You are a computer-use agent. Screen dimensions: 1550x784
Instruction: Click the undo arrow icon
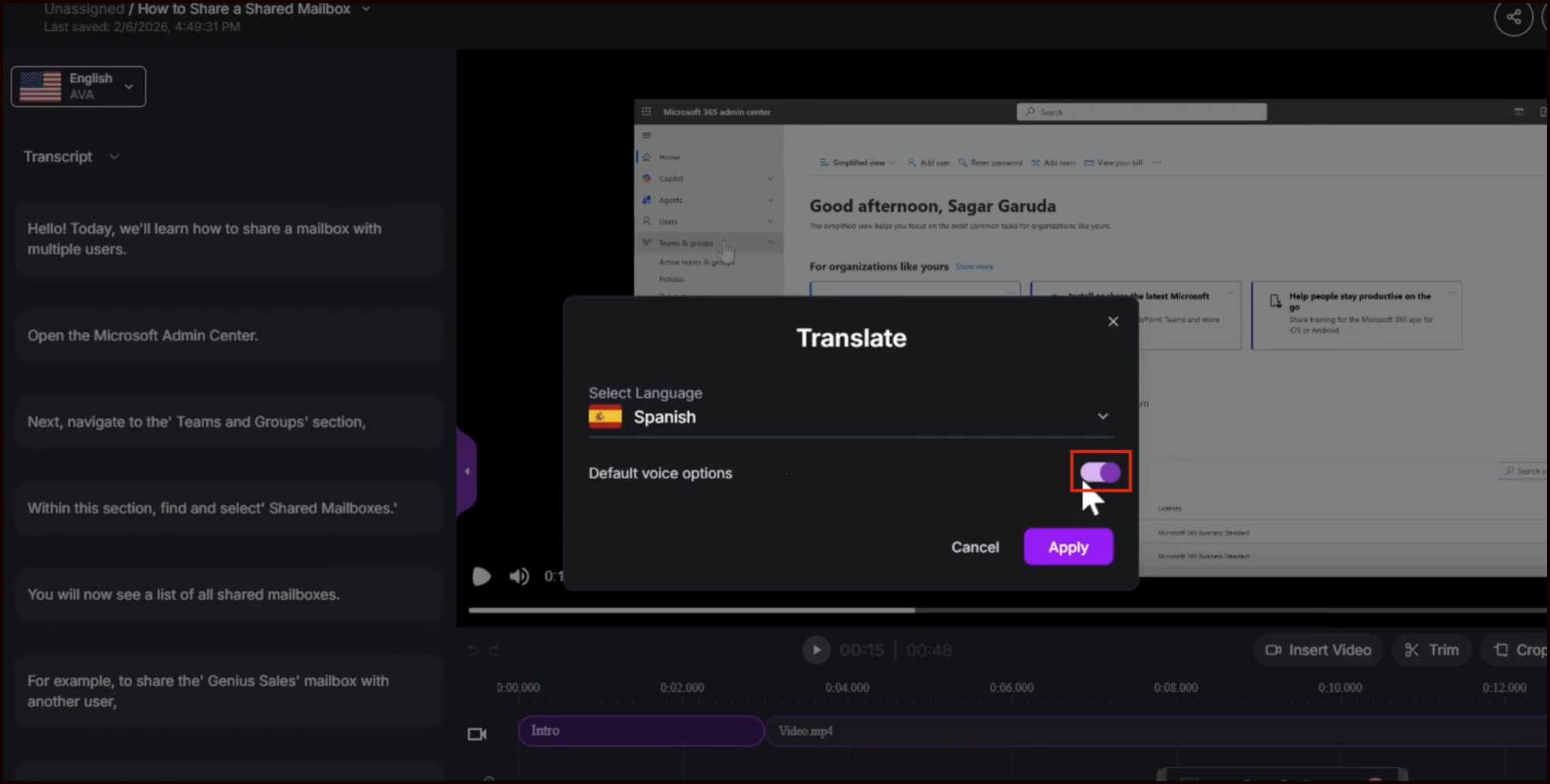click(x=473, y=650)
